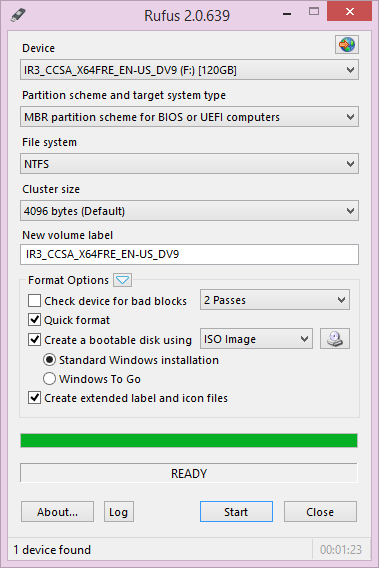Open the 2 Passes dropdown

pyautogui.click(x=275, y=300)
